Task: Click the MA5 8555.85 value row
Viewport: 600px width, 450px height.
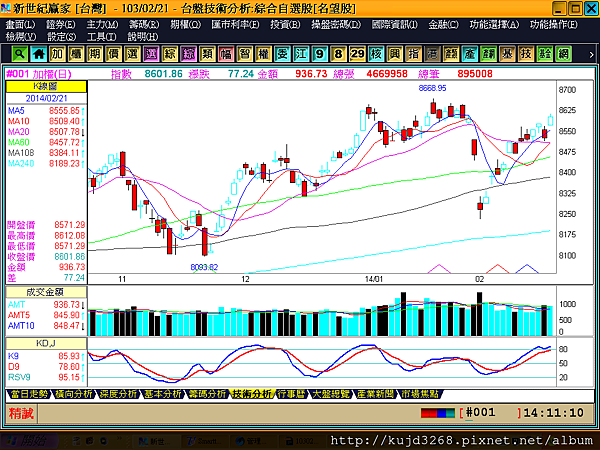Action: tap(46, 111)
